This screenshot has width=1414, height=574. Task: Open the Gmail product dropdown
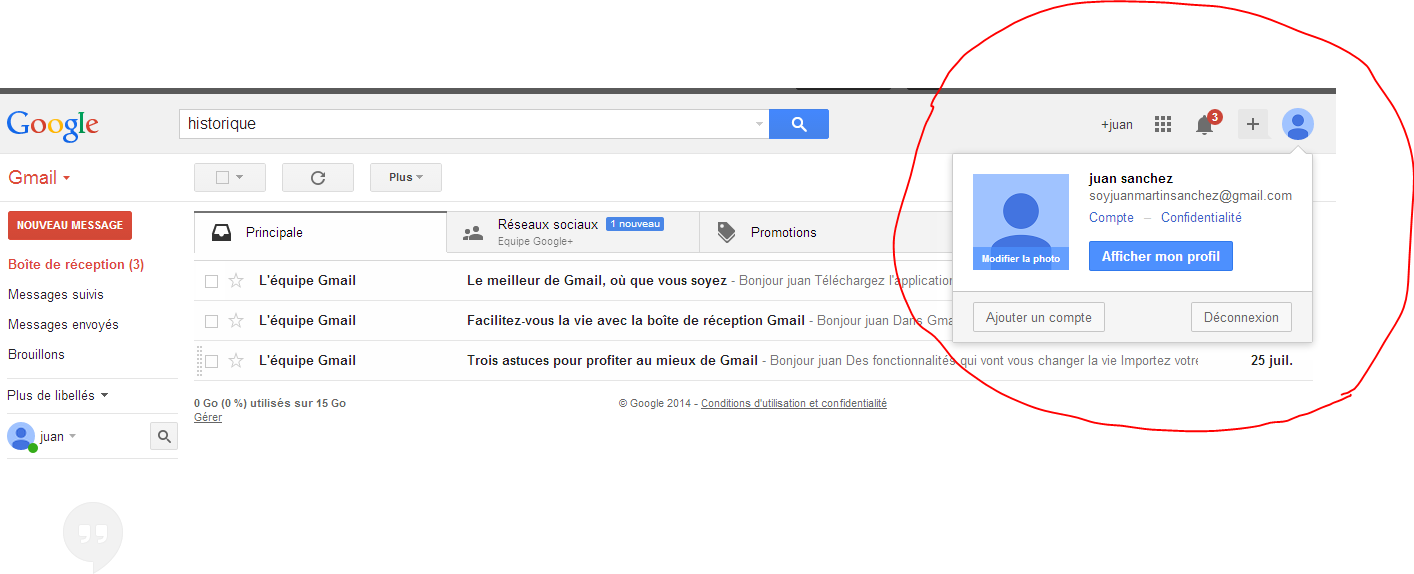(39, 178)
